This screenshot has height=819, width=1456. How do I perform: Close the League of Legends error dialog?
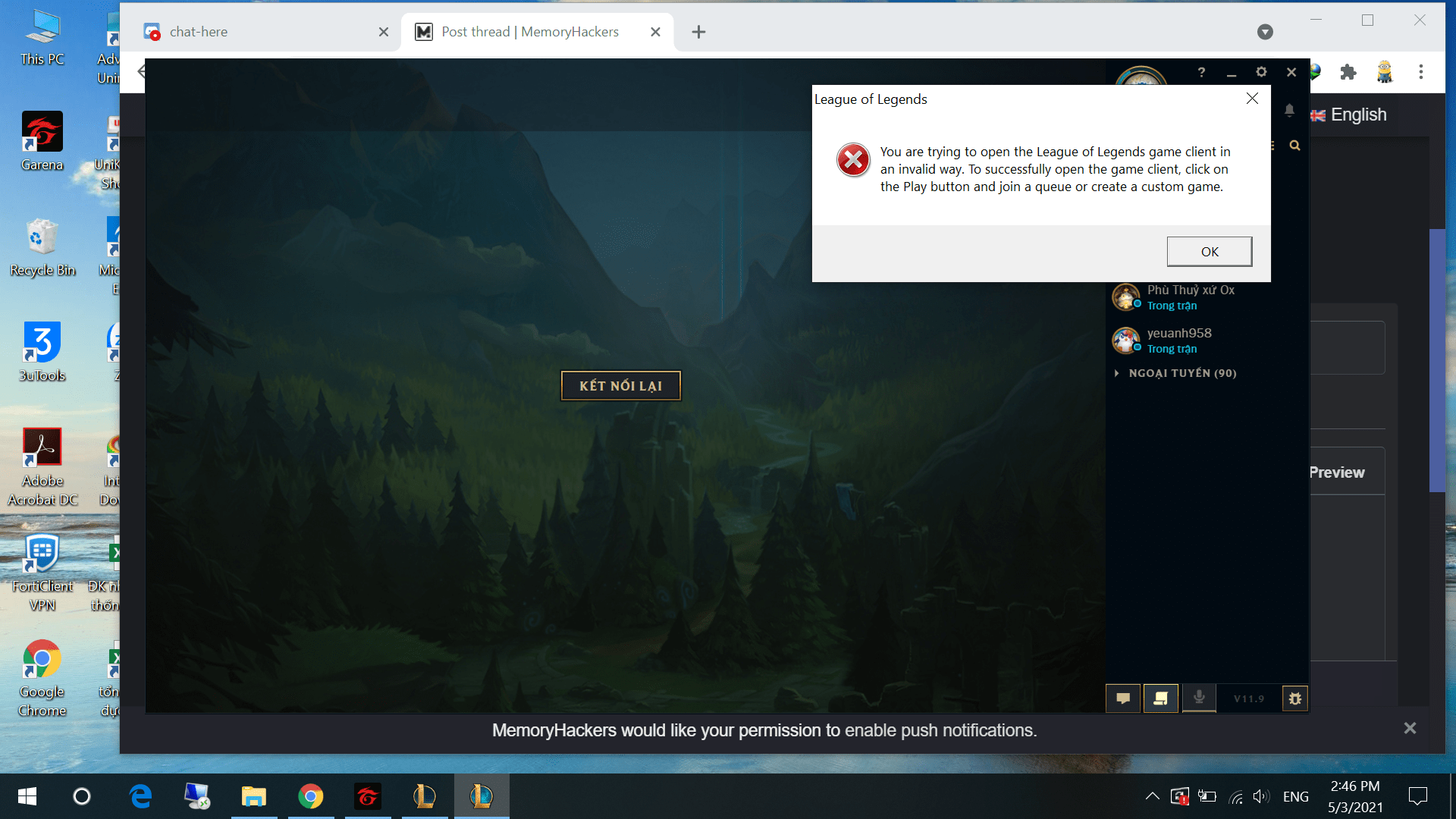pos(1252,99)
